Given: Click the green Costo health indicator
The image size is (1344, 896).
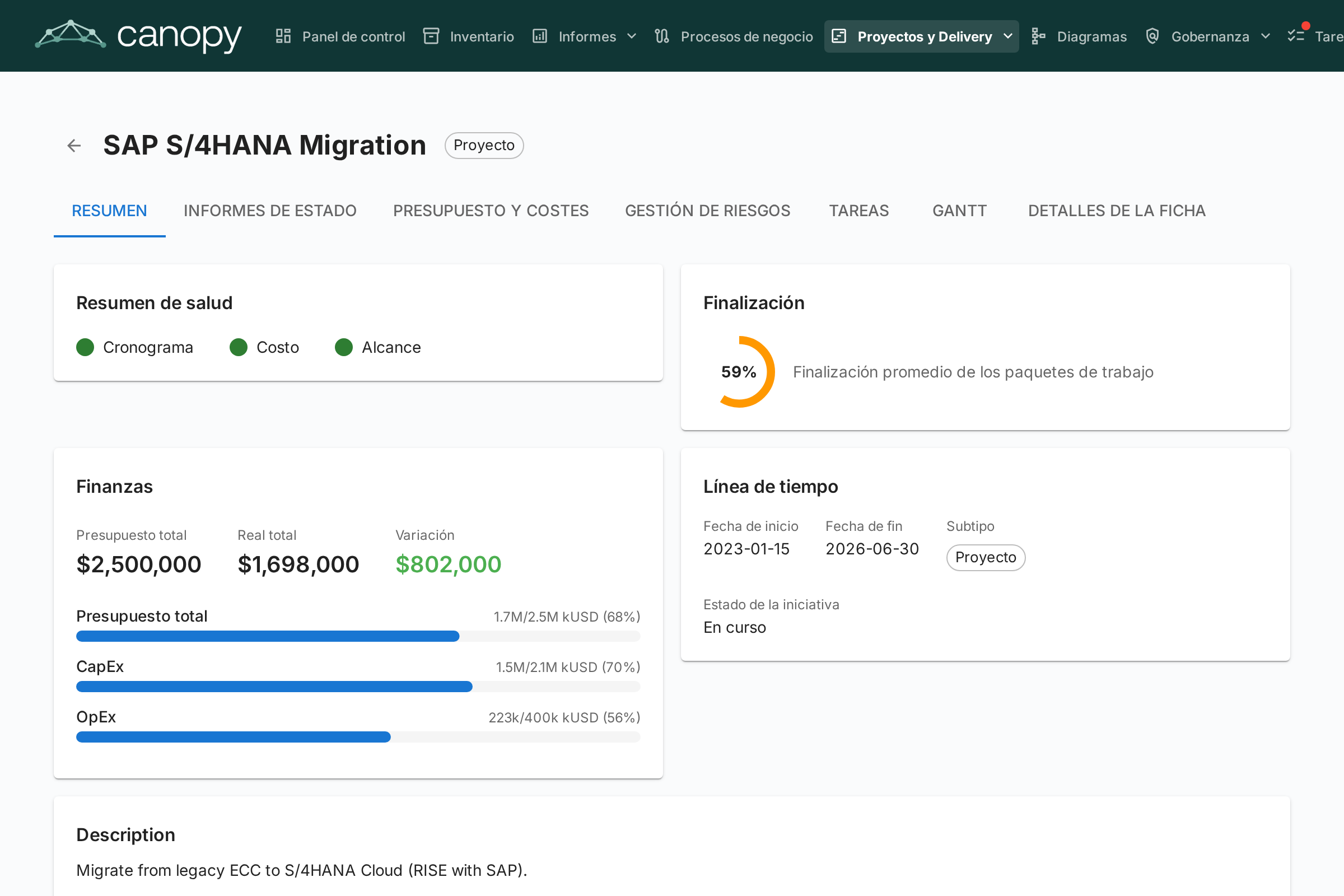Looking at the screenshot, I should coord(239,347).
